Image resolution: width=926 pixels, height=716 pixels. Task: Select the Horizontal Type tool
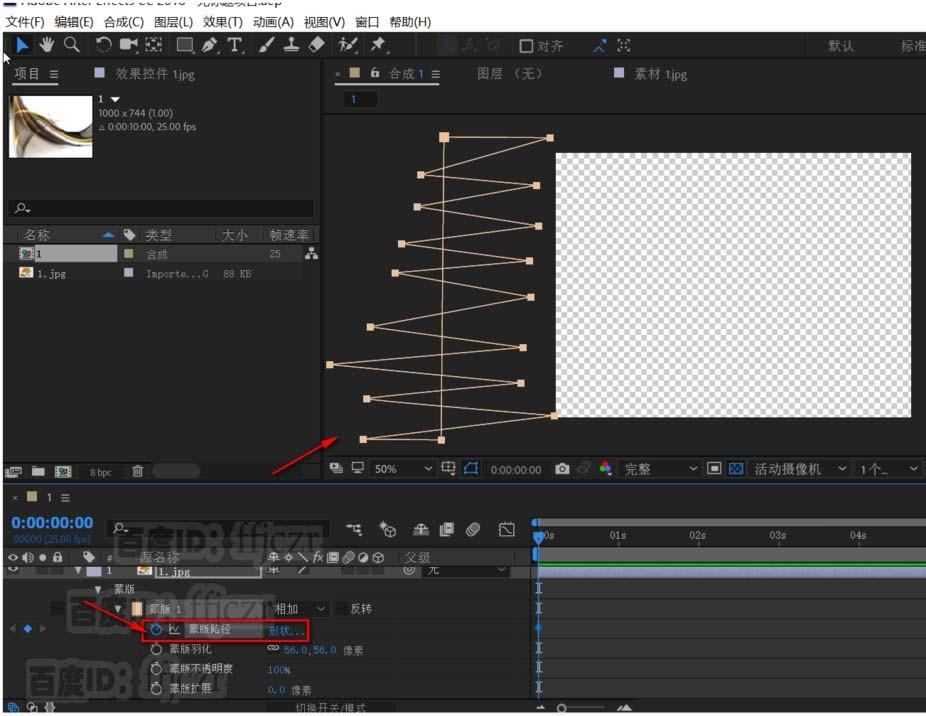[x=235, y=45]
